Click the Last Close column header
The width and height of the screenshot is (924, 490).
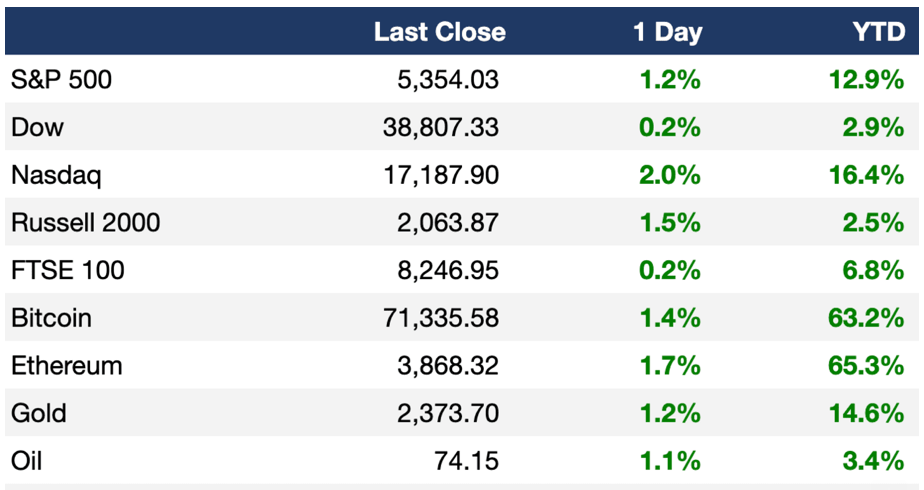tap(440, 32)
